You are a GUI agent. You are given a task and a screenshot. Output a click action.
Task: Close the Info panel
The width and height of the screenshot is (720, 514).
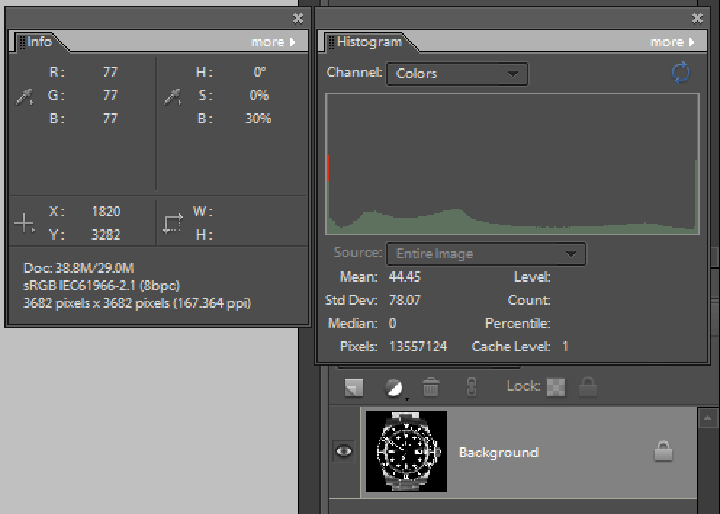point(298,18)
